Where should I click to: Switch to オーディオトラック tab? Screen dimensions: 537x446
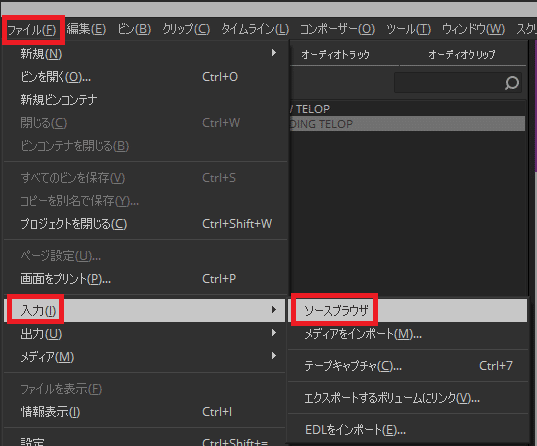(336, 54)
